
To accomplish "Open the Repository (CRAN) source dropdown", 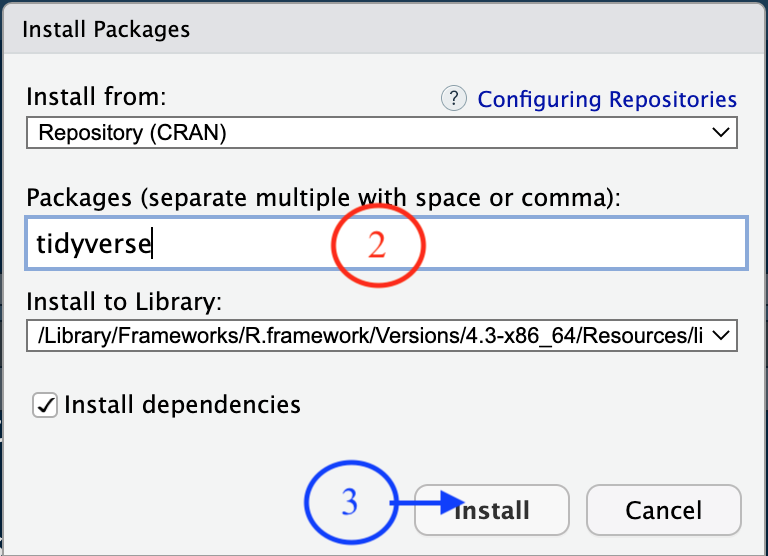I will point(380,133).
